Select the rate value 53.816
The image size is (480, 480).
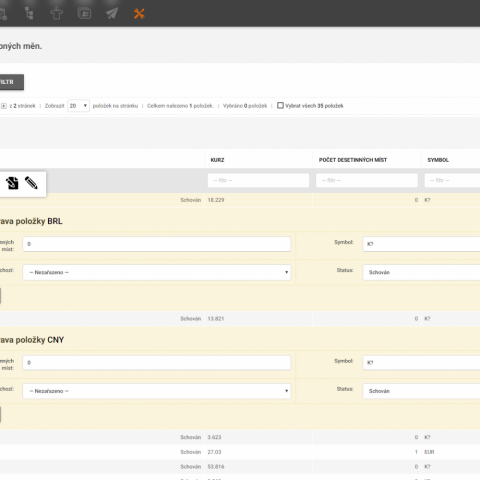(216, 467)
